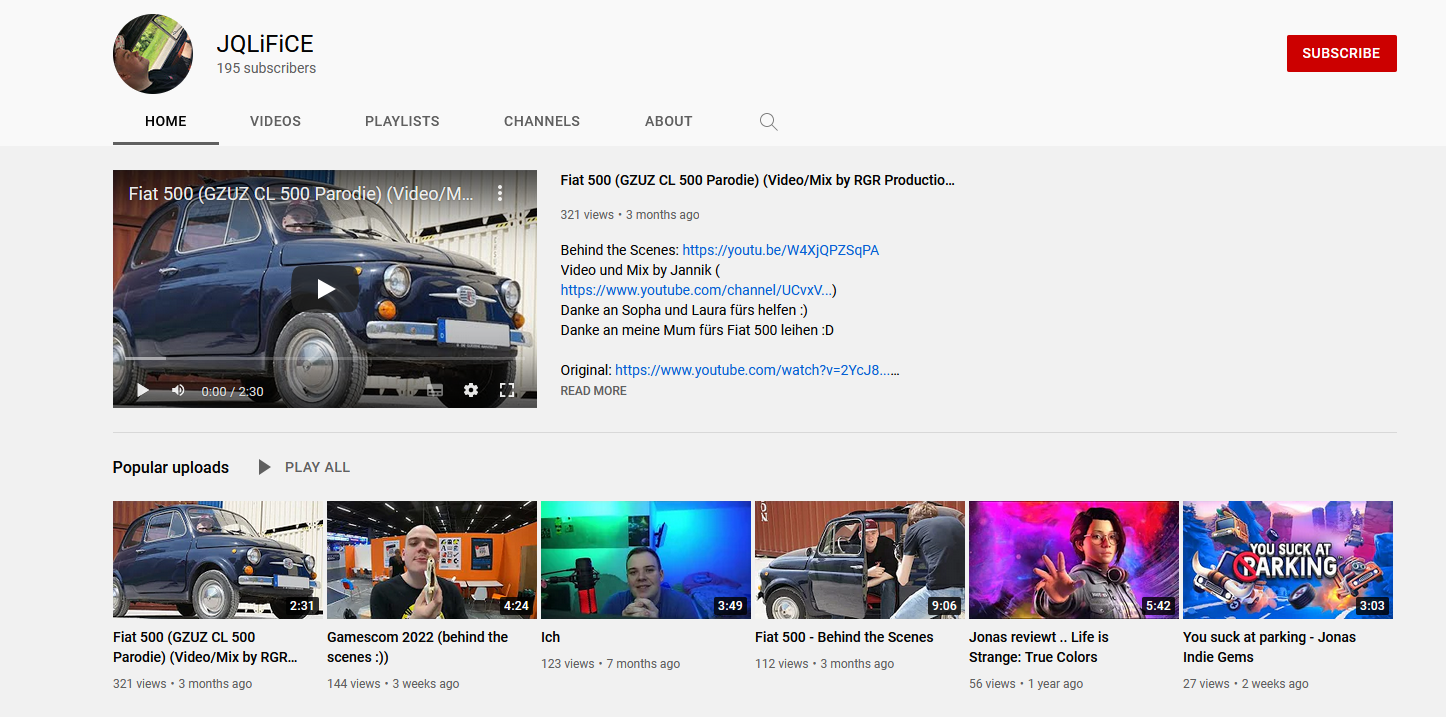Click '144 views • 3 weeks ago' text
Viewport: 1446px width, 717px height.
click(x=393, y=684)
